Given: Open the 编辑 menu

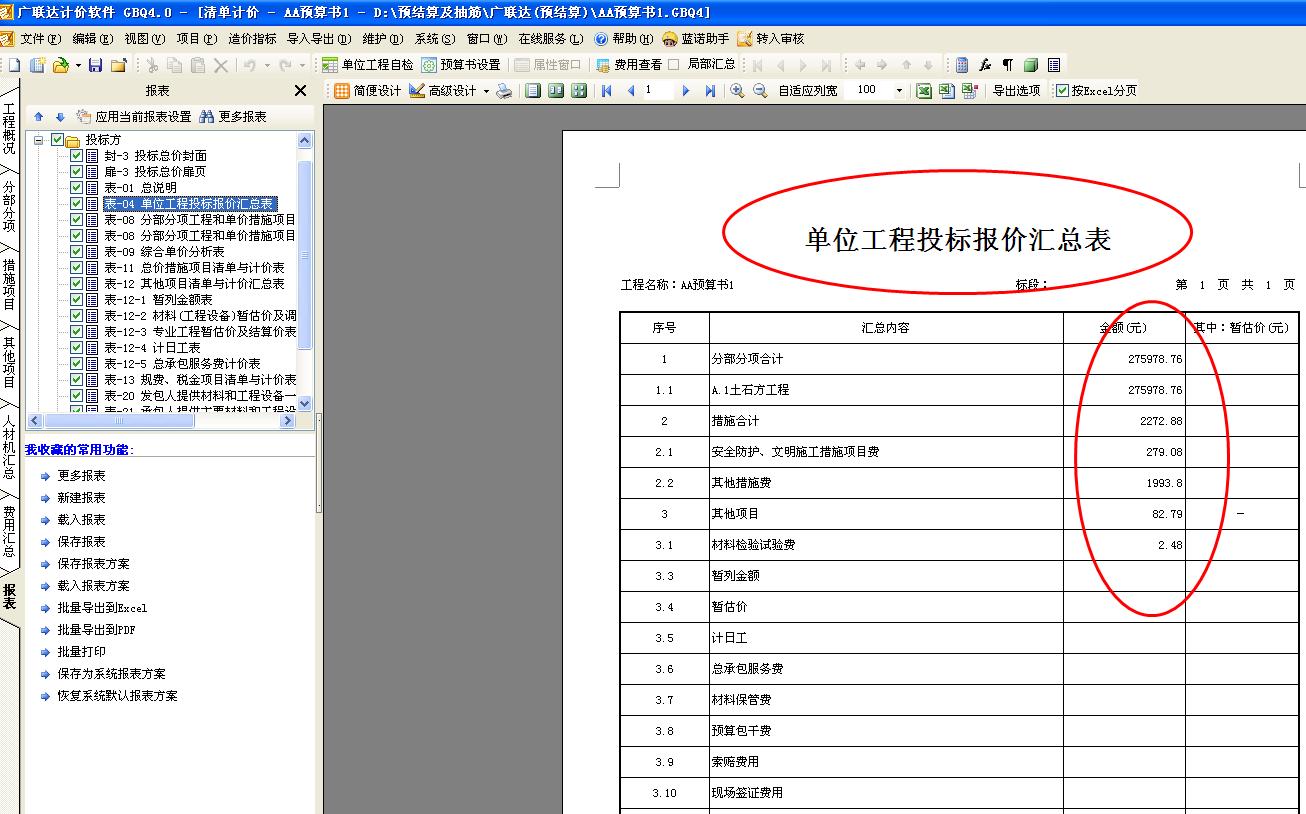Looking at the screenshot, I should (92, 39).
